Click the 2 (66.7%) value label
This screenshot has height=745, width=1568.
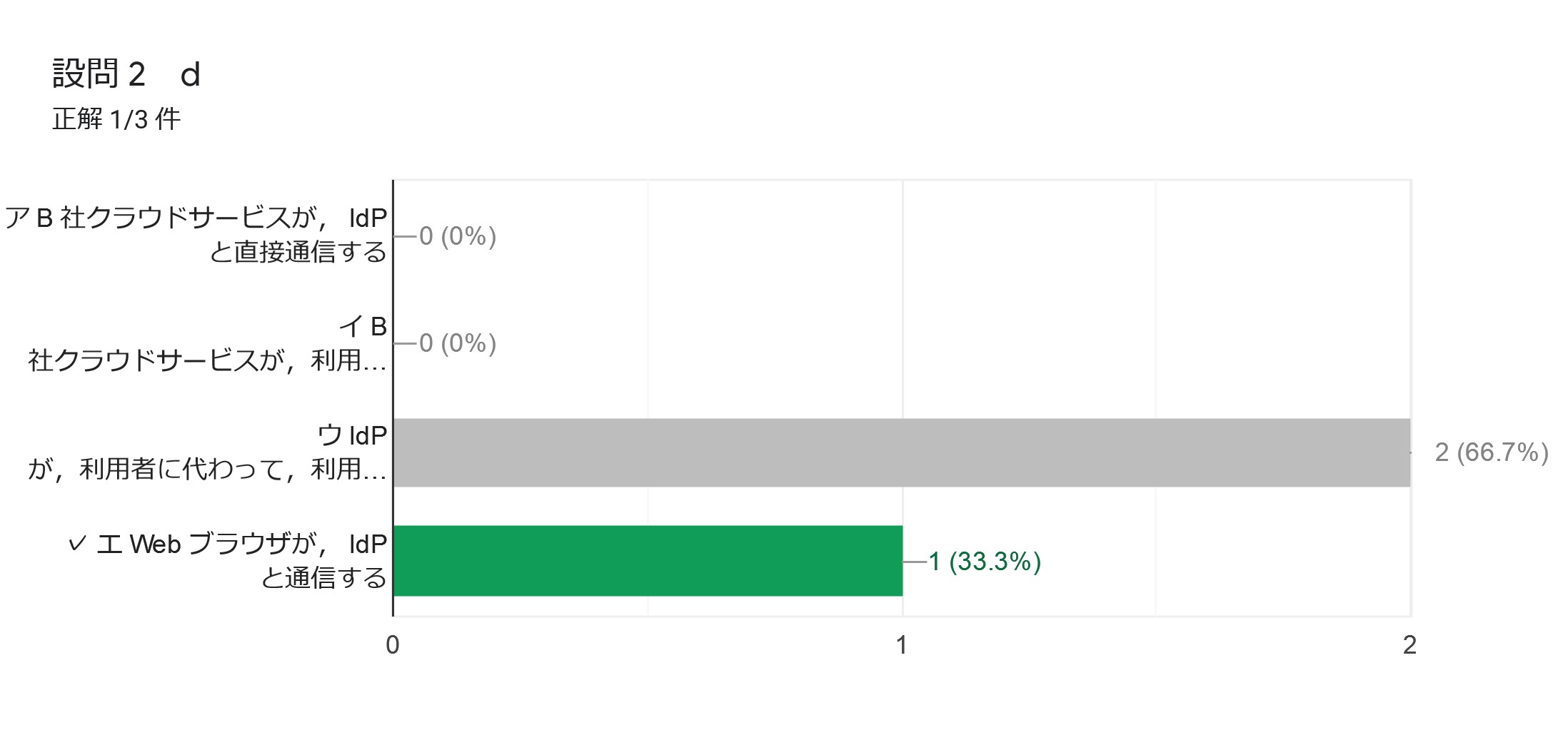[x=1492, y=452]
